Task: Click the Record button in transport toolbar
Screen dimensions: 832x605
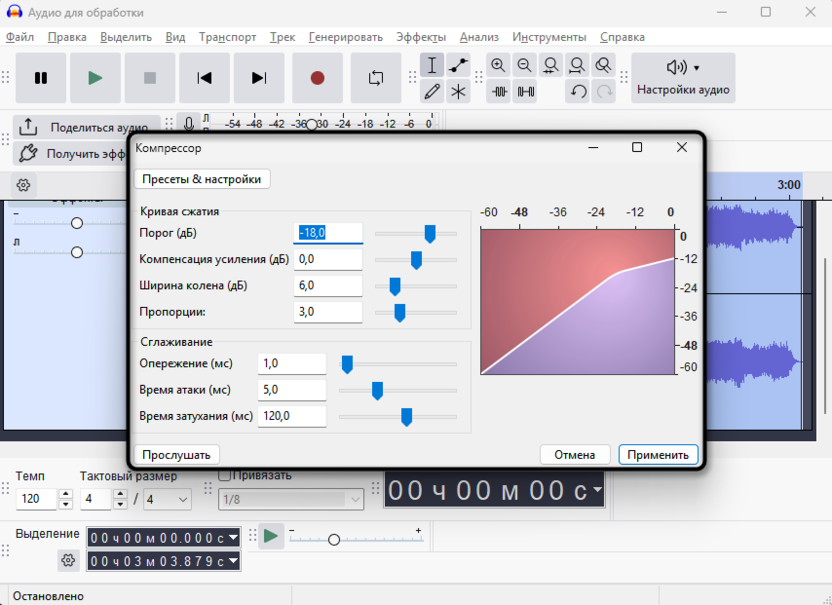Action: pos(317,78)
